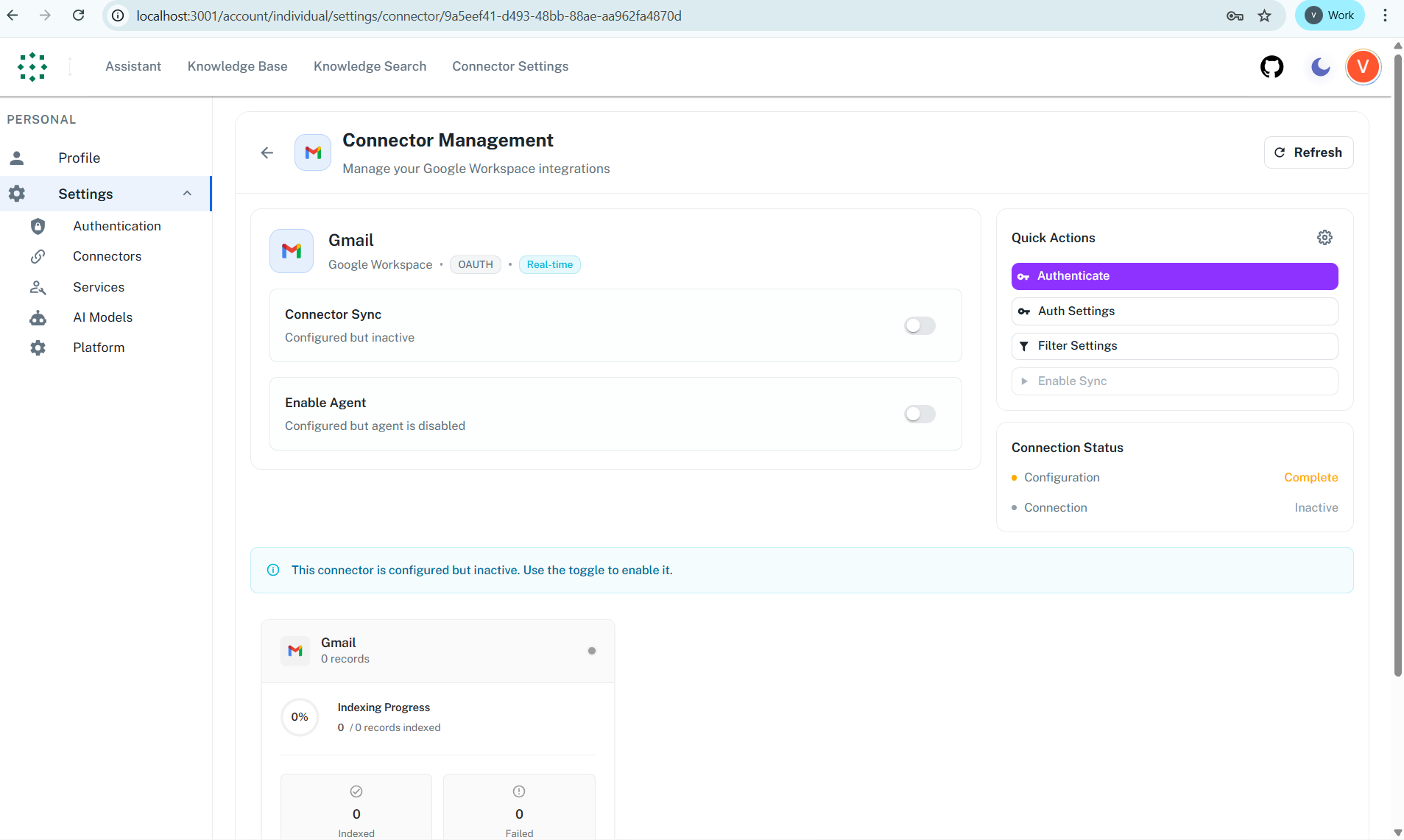This screenshot has width=1404, height=840.
Task: Select Services in the sidebar
Action: click(106, 287)
